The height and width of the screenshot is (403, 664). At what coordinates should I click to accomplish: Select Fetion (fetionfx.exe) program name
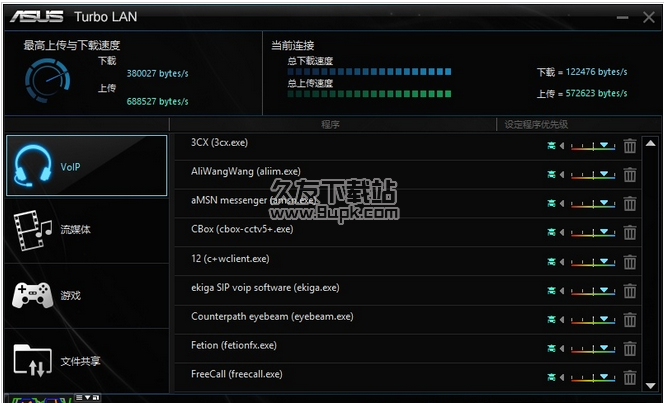(234, 345)
